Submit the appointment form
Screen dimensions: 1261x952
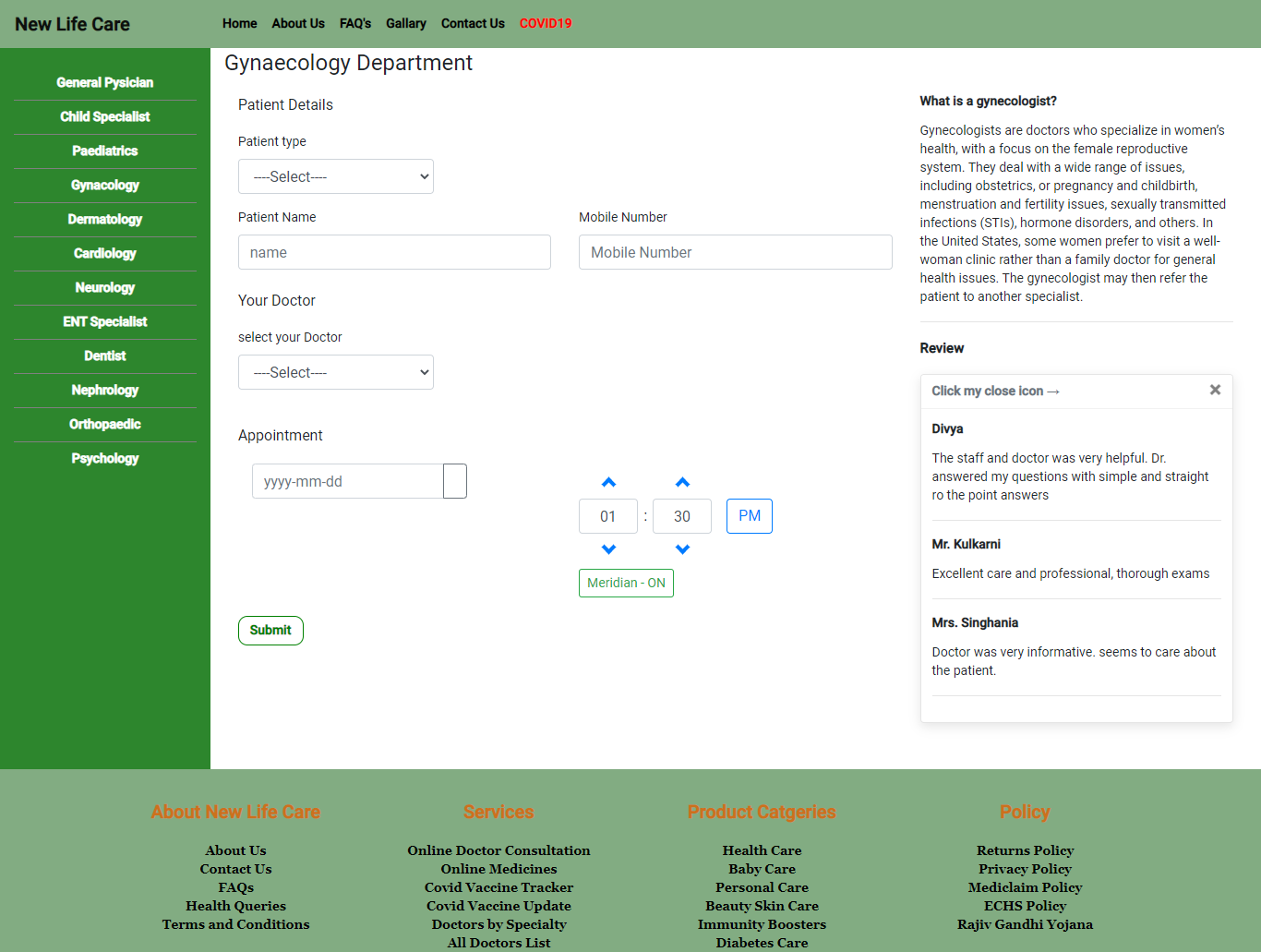pyautogui.click(x=270, y=631)
